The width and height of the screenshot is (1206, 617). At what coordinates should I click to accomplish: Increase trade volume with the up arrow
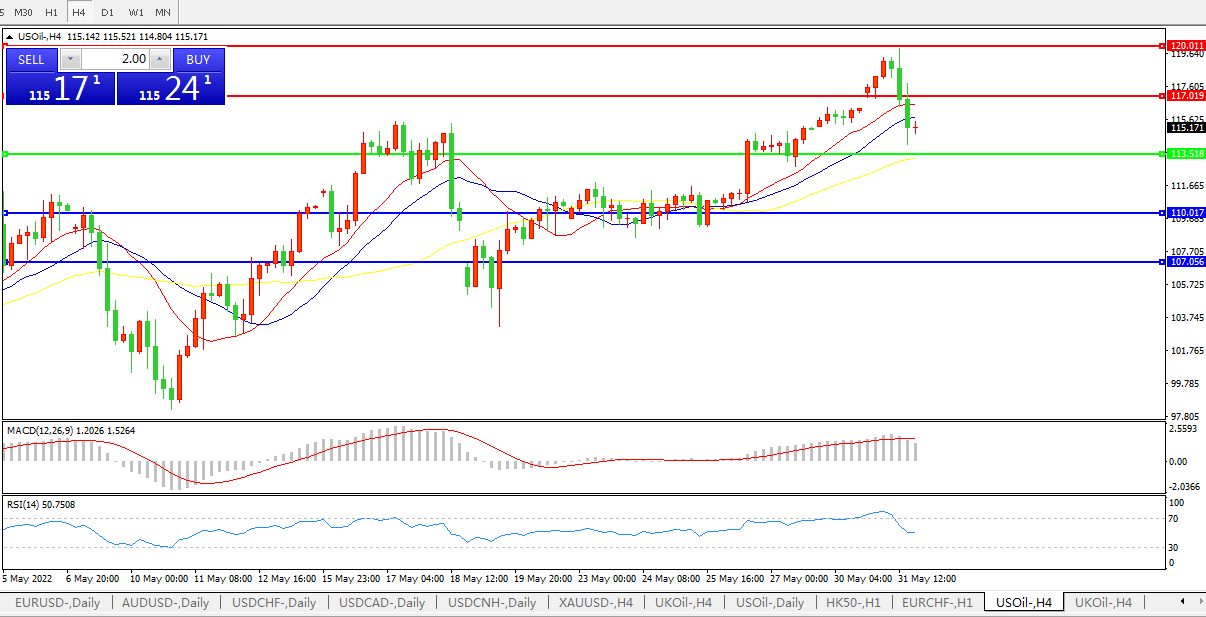pos(160,59)
